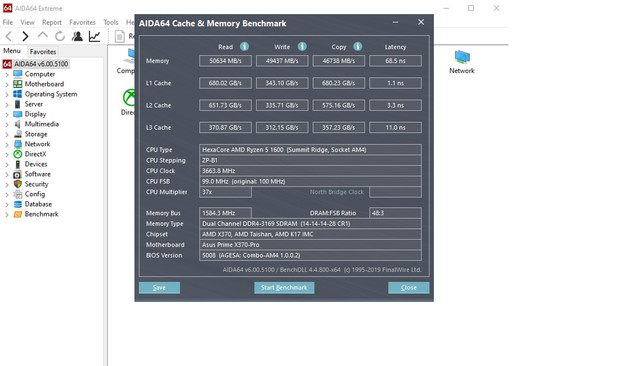Expand the Benchmark tree node

click(x=7, y=214)
